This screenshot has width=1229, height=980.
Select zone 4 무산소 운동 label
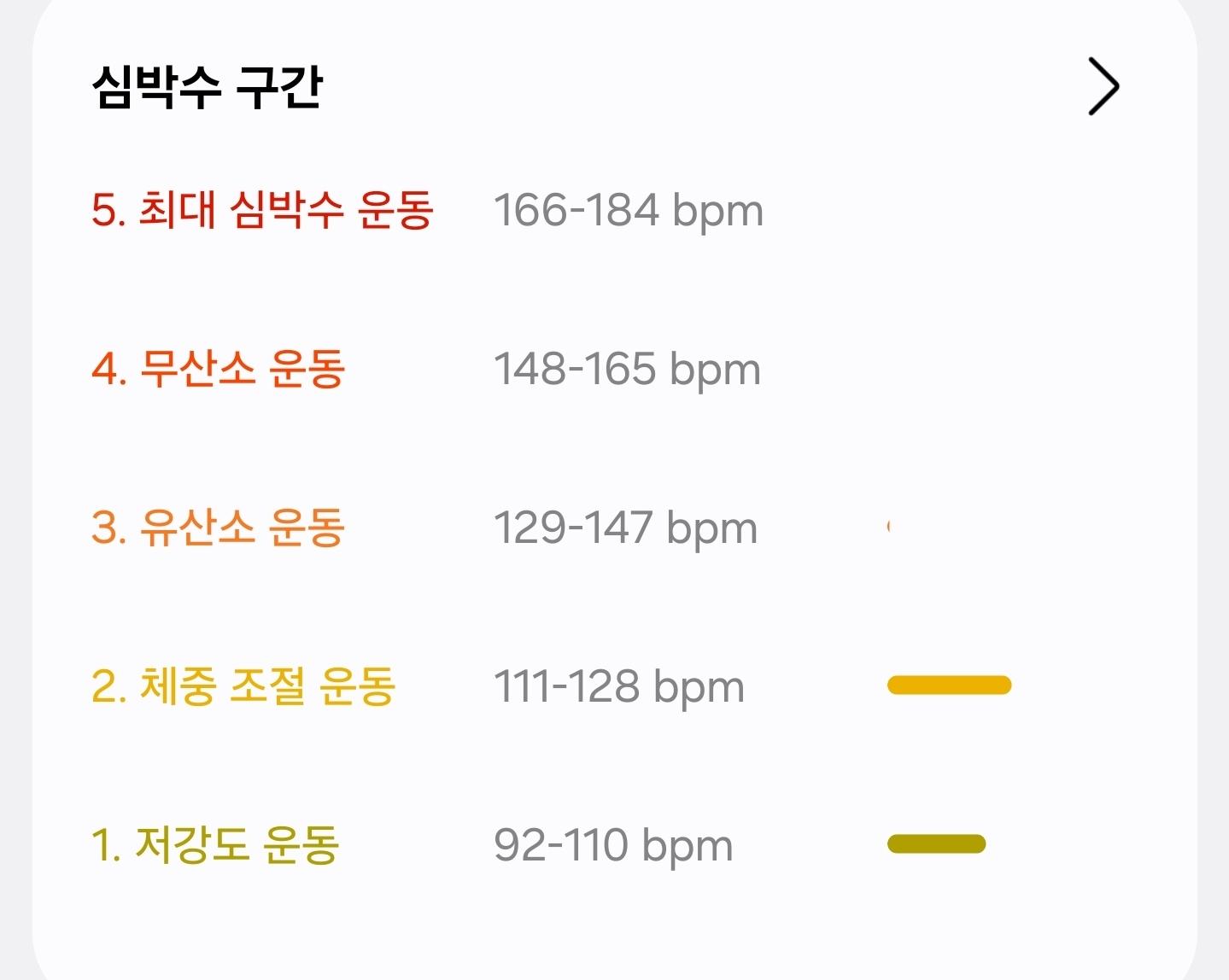(217, 368)
